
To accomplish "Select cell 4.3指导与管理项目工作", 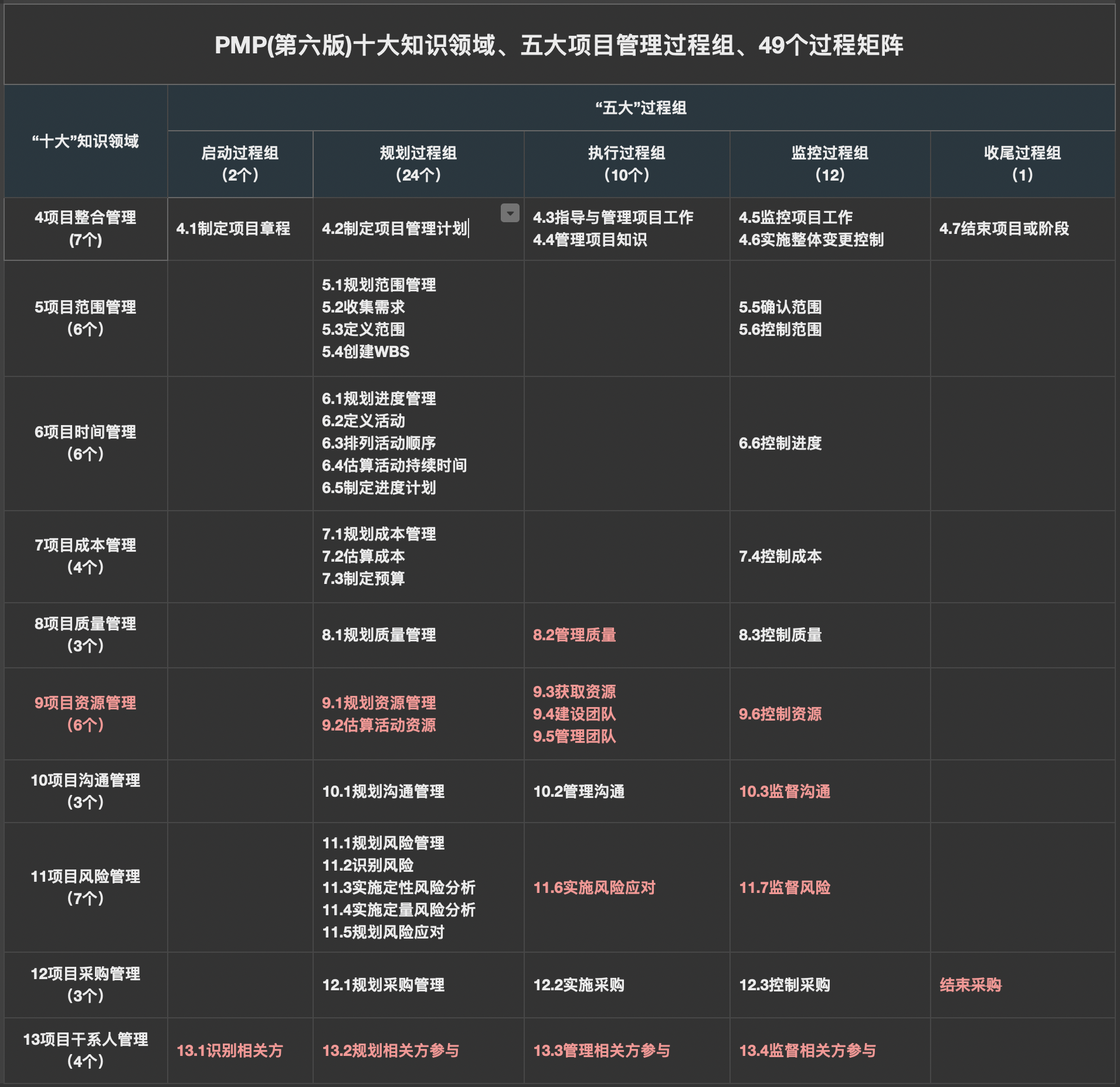I will pyautogui.click(x=627, y=229).
